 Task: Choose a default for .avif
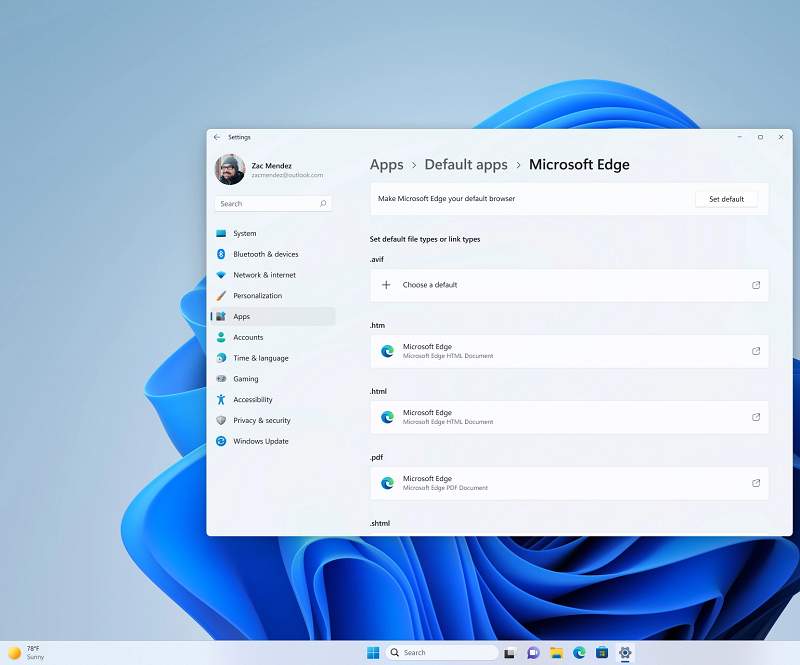569,285
